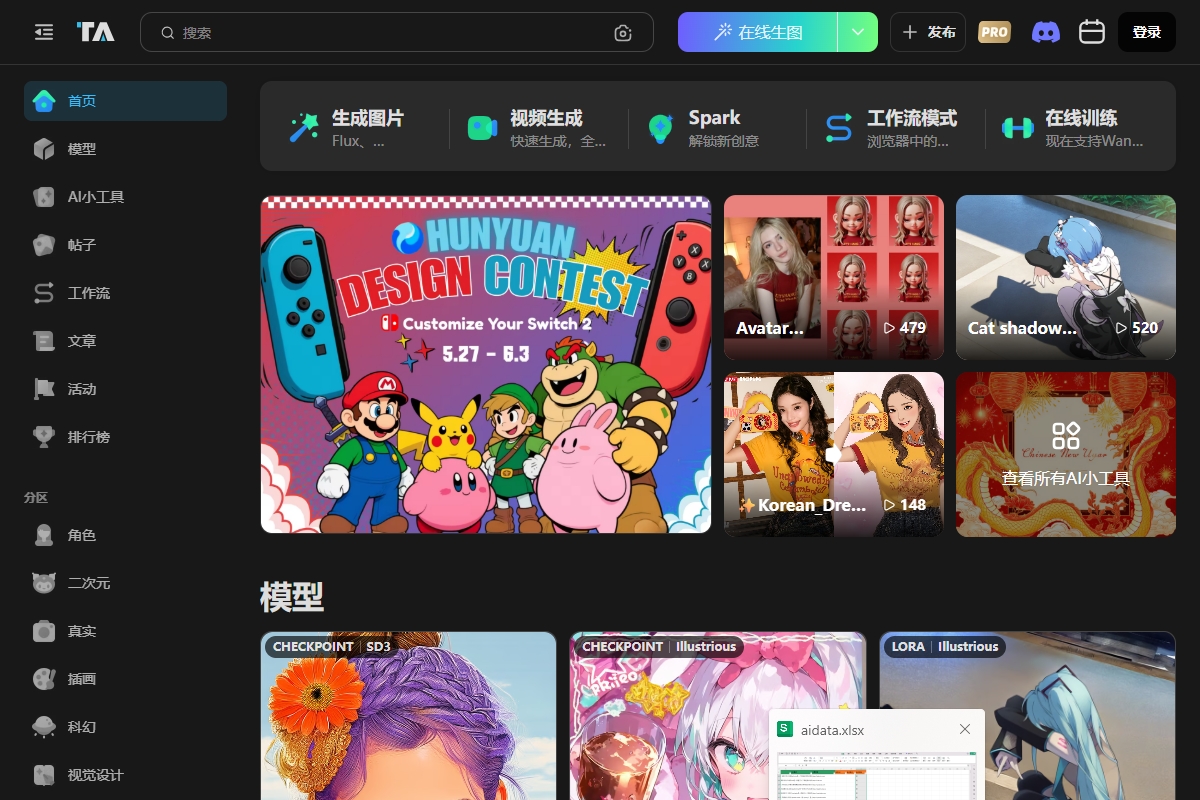Open AI小工具 in the sidebar

[95, 197]
